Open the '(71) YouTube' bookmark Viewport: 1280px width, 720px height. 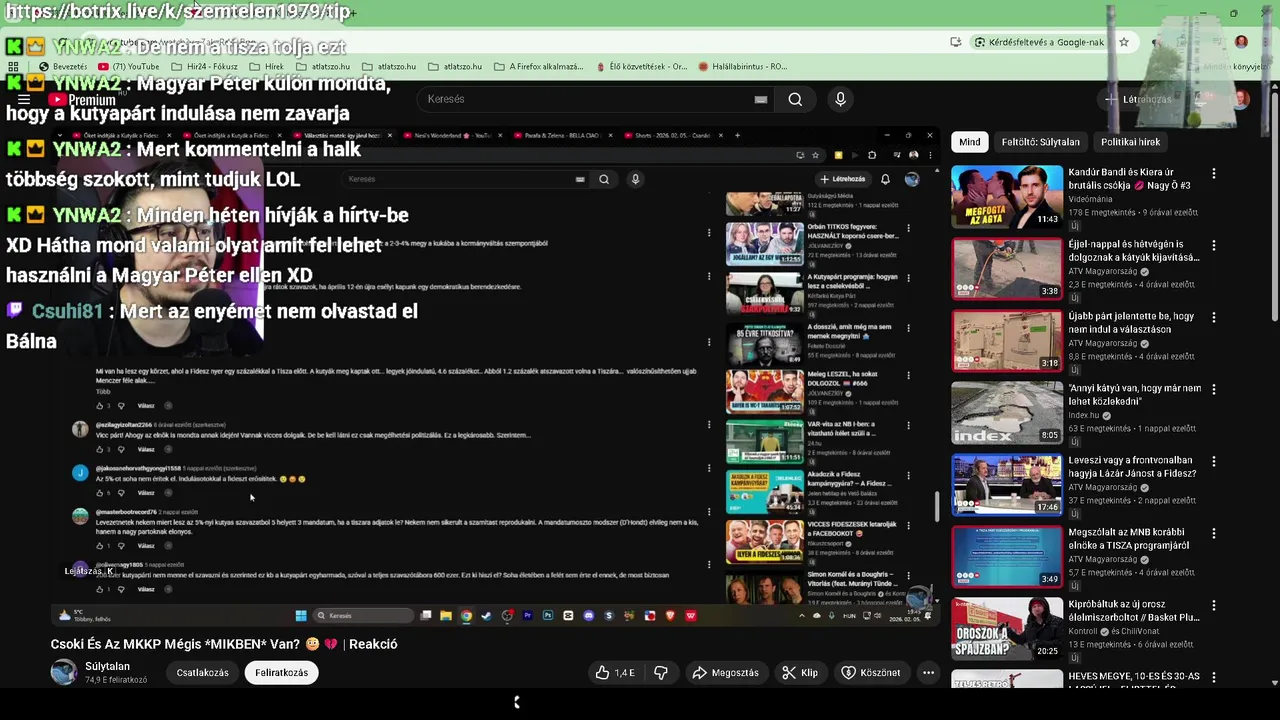(x=128, y=67)
